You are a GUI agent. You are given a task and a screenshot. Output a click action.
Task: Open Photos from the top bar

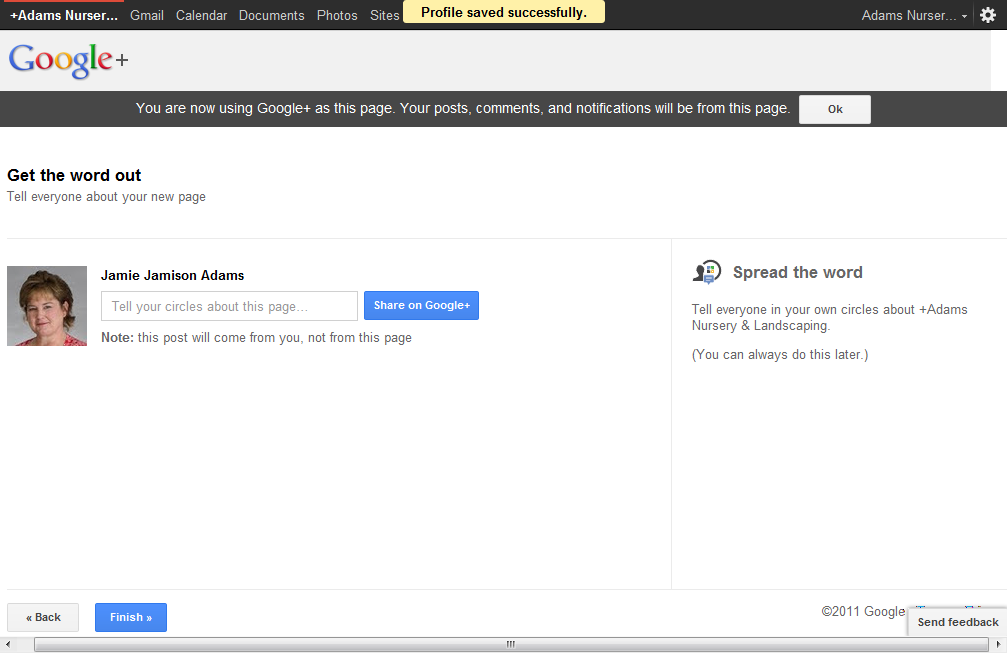(337, 15)
